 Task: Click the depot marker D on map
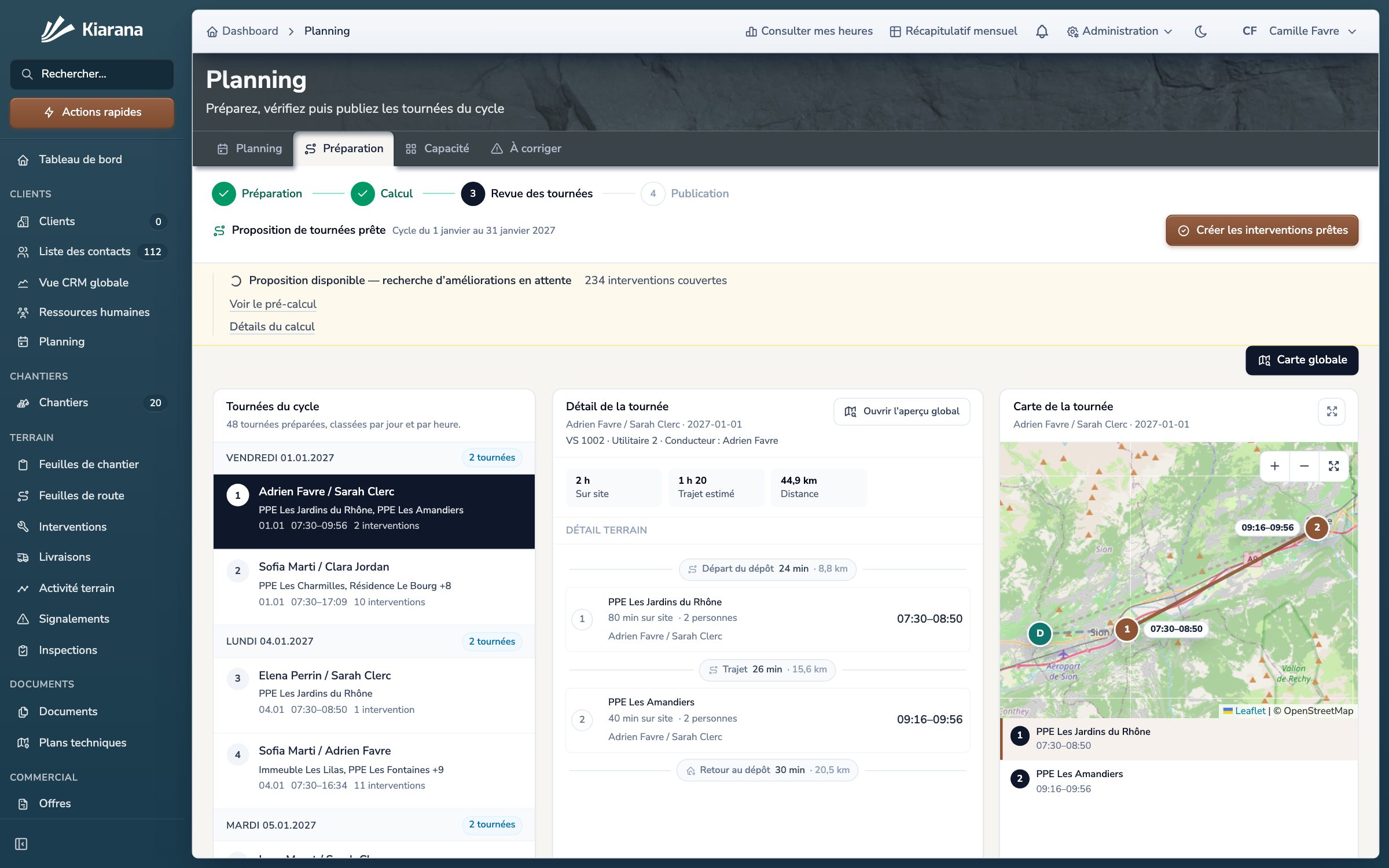[1040, 633]
